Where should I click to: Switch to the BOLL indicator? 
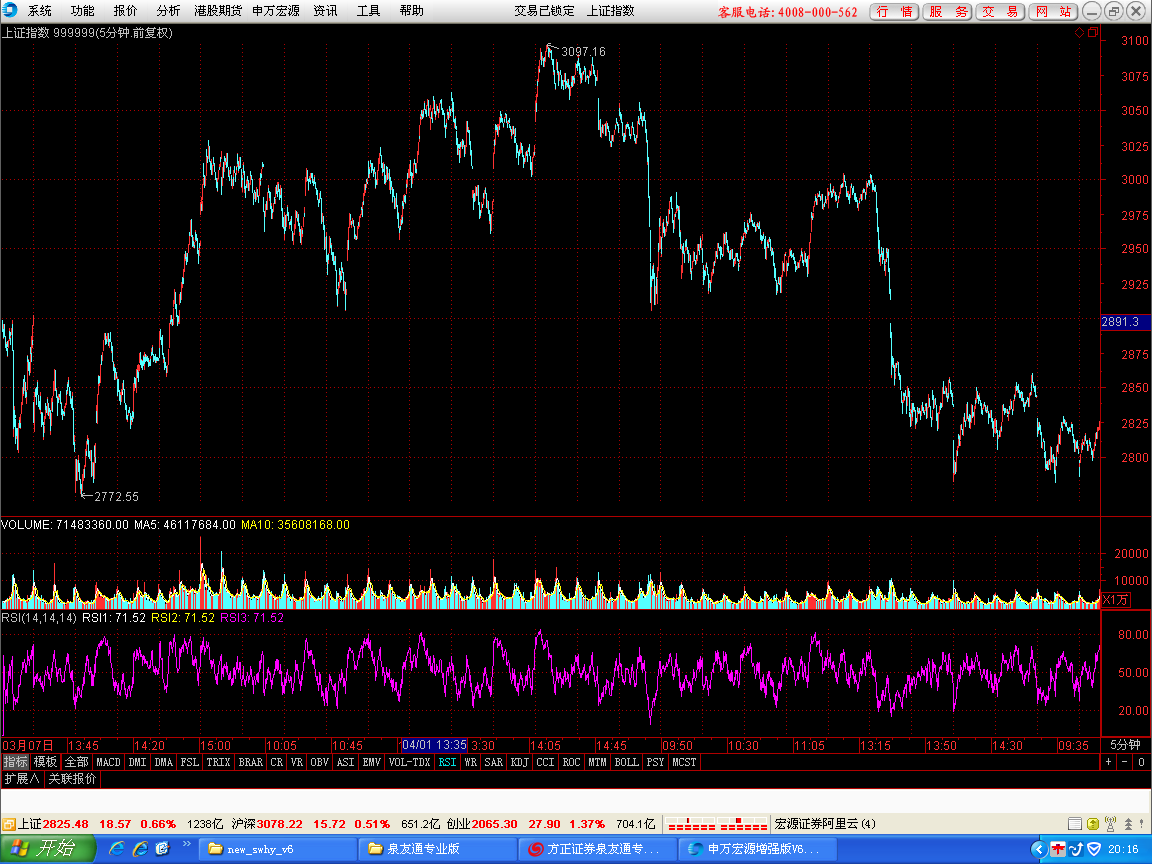coord(627,763)
